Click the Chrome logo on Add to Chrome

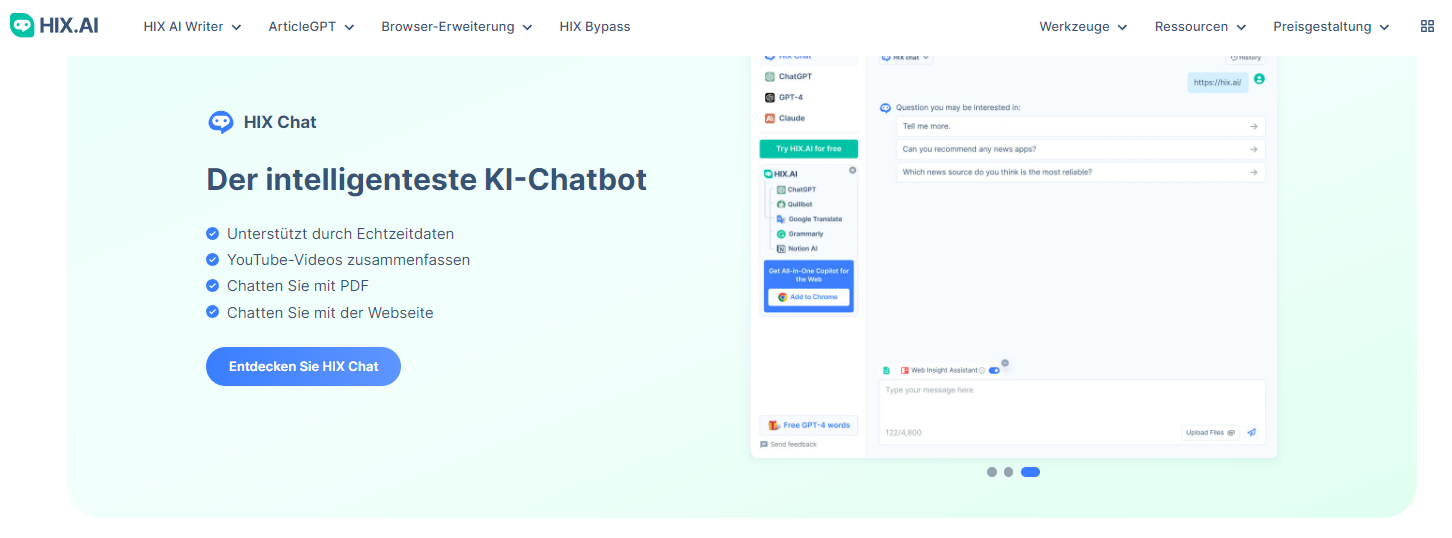point(783,297)
